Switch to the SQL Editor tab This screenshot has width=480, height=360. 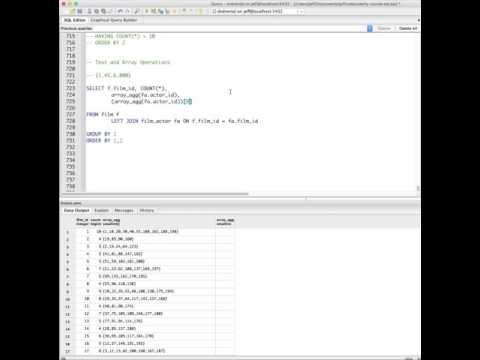(75, 20)
